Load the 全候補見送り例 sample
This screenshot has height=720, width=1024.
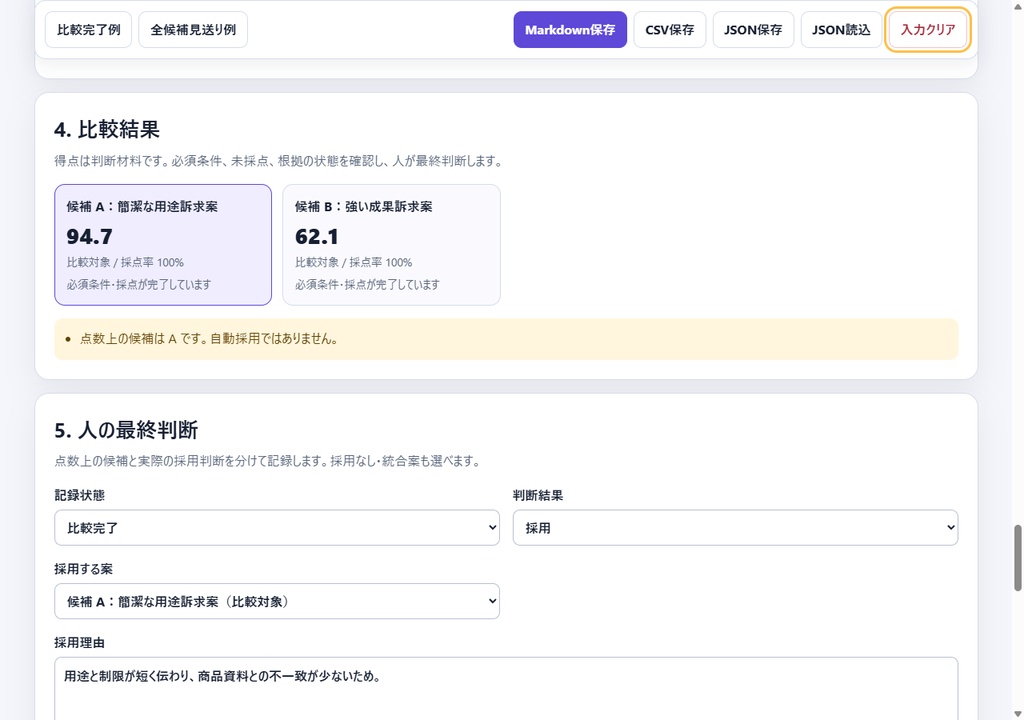[x=193, y=29]
